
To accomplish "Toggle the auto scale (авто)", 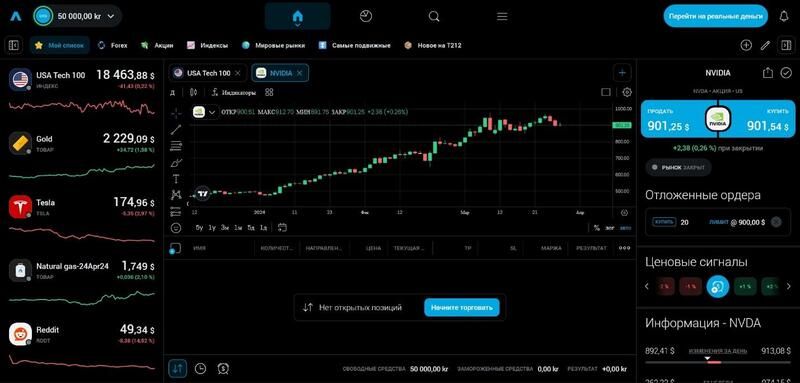I will click(625, 228).
